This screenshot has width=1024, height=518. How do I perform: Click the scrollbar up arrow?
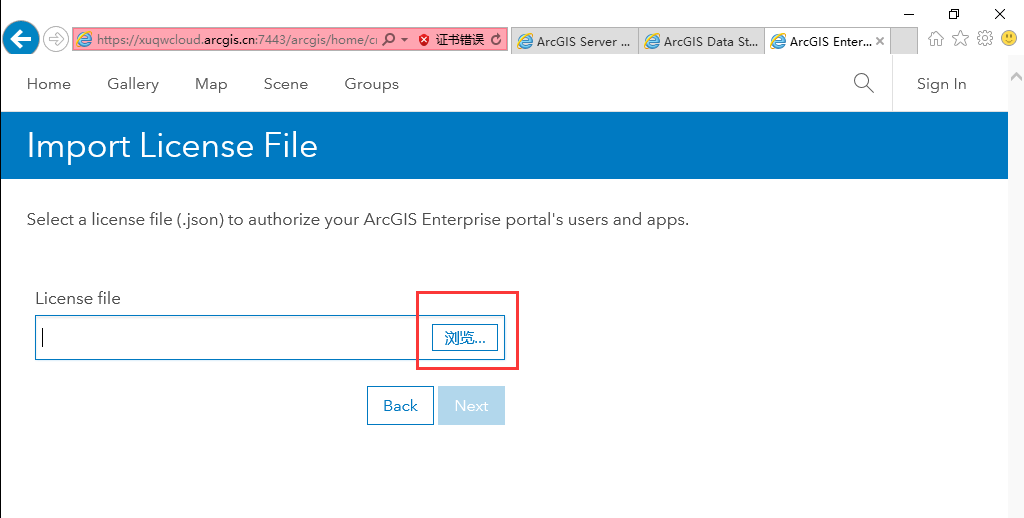pos(1016,76)
